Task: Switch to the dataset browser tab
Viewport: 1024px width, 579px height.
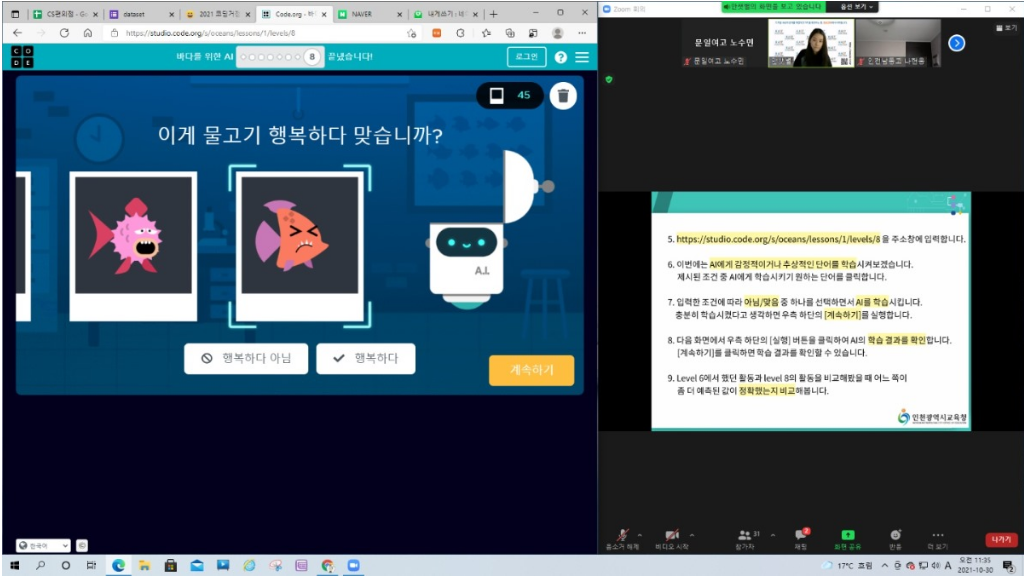Action: point(142,14)
